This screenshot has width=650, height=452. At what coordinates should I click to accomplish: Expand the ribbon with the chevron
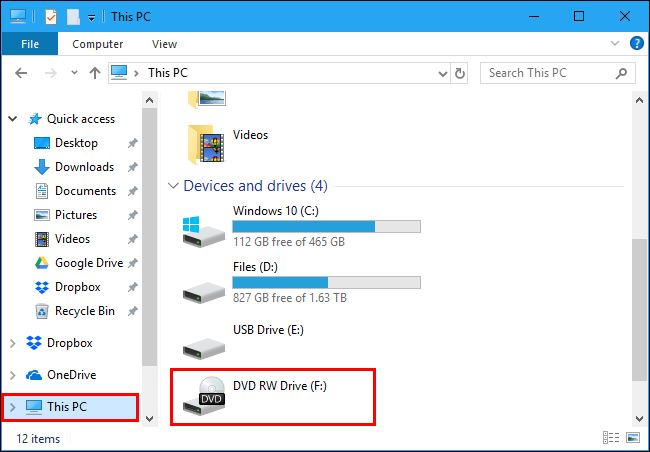(x=615, y=43)
